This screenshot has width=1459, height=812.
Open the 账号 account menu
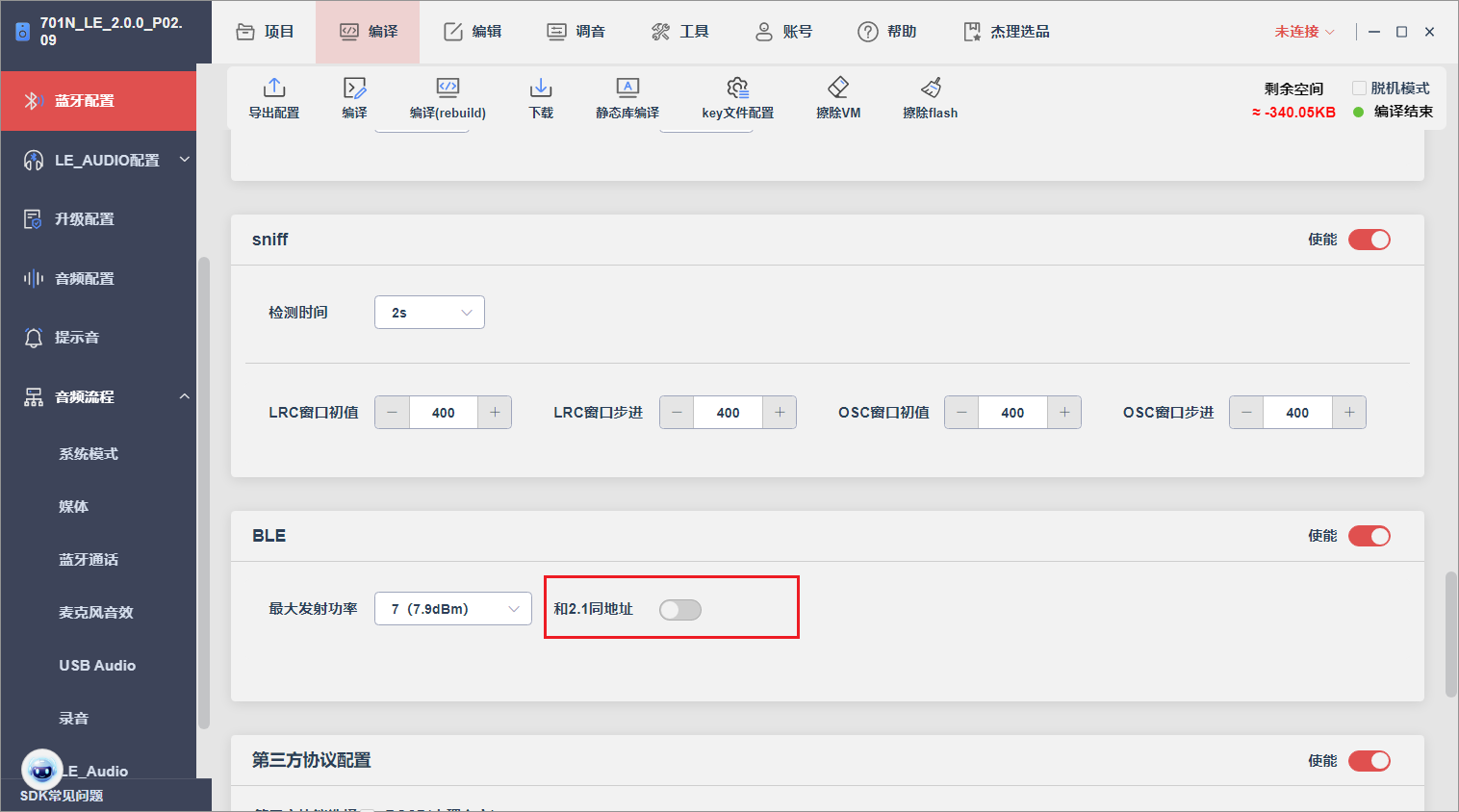(x=783, y=32)
